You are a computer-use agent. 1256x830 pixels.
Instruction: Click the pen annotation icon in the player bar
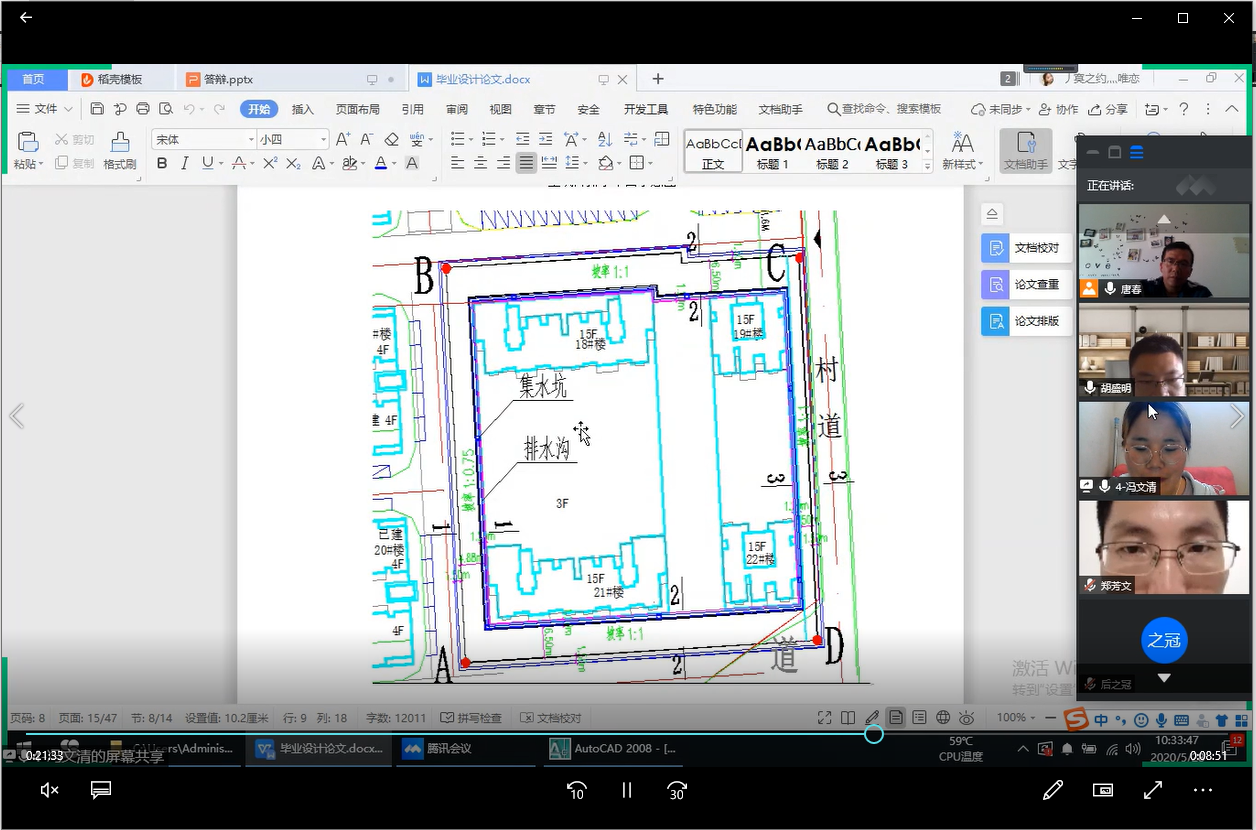1052,790
